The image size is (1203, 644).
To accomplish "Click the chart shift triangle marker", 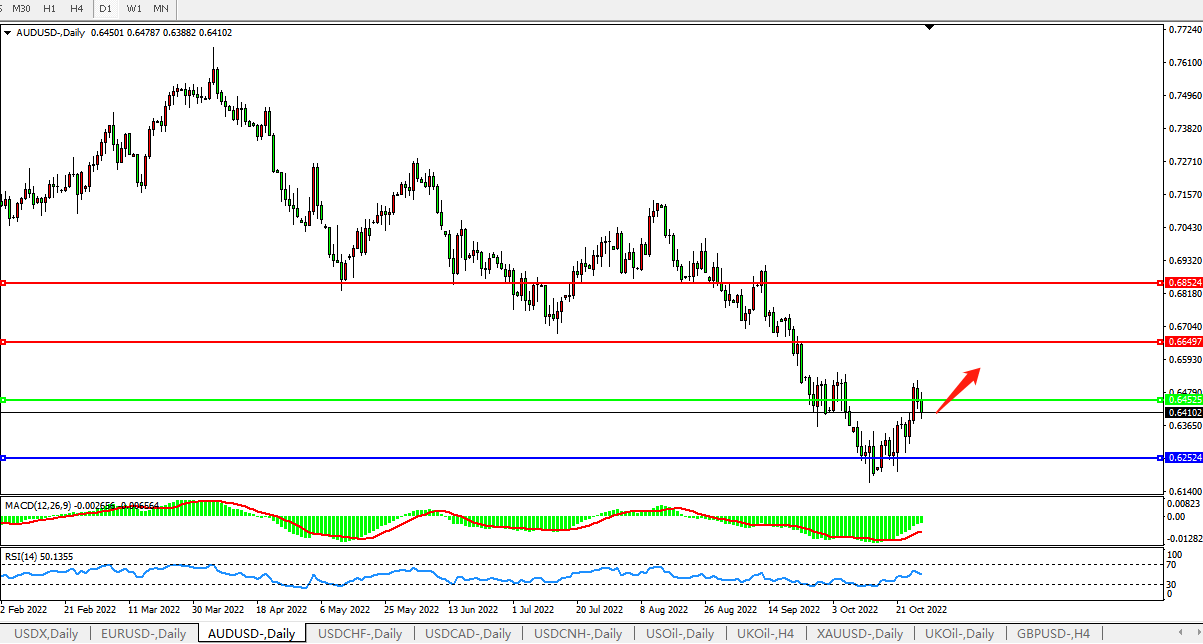I will tap(930, 28).
